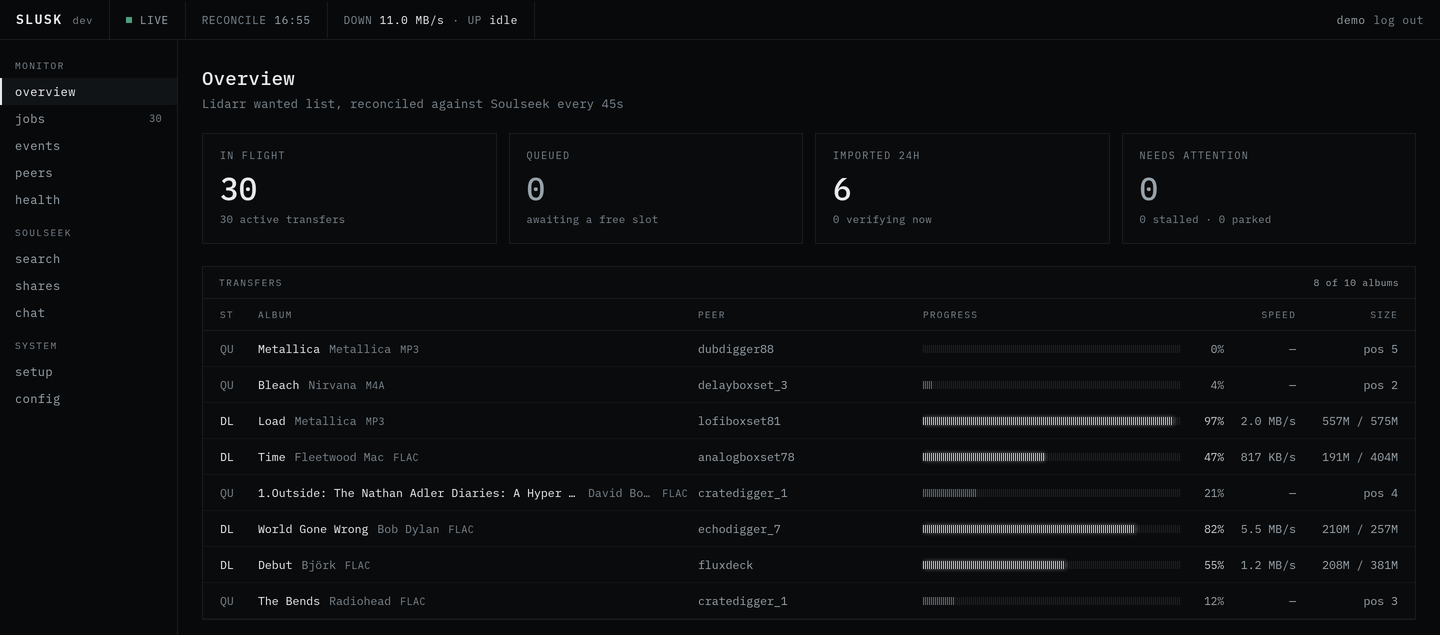Select The Bends album title
1440x635 pixels.
[x=289, y=601]
